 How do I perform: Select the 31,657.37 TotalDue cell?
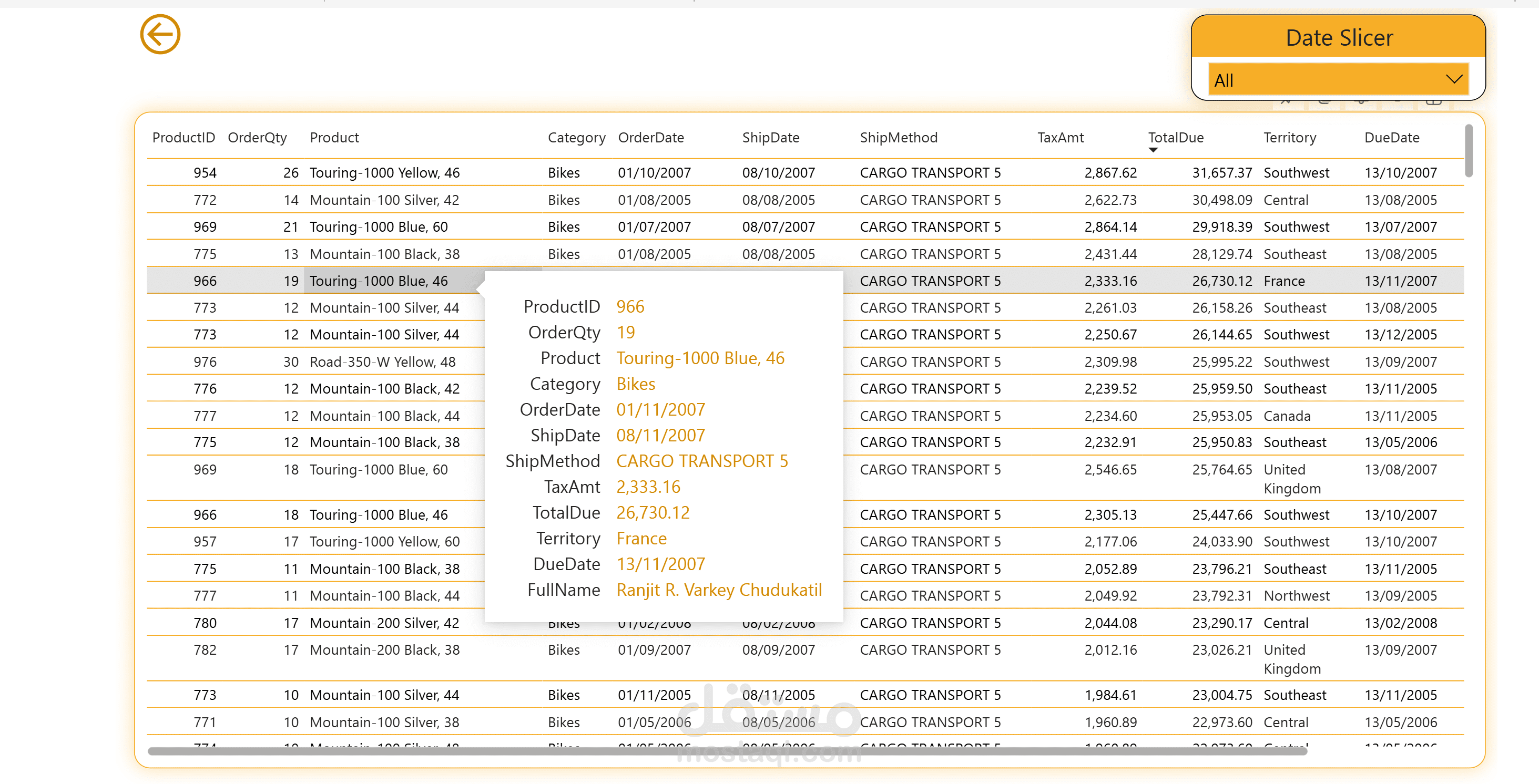[1221, 173]
